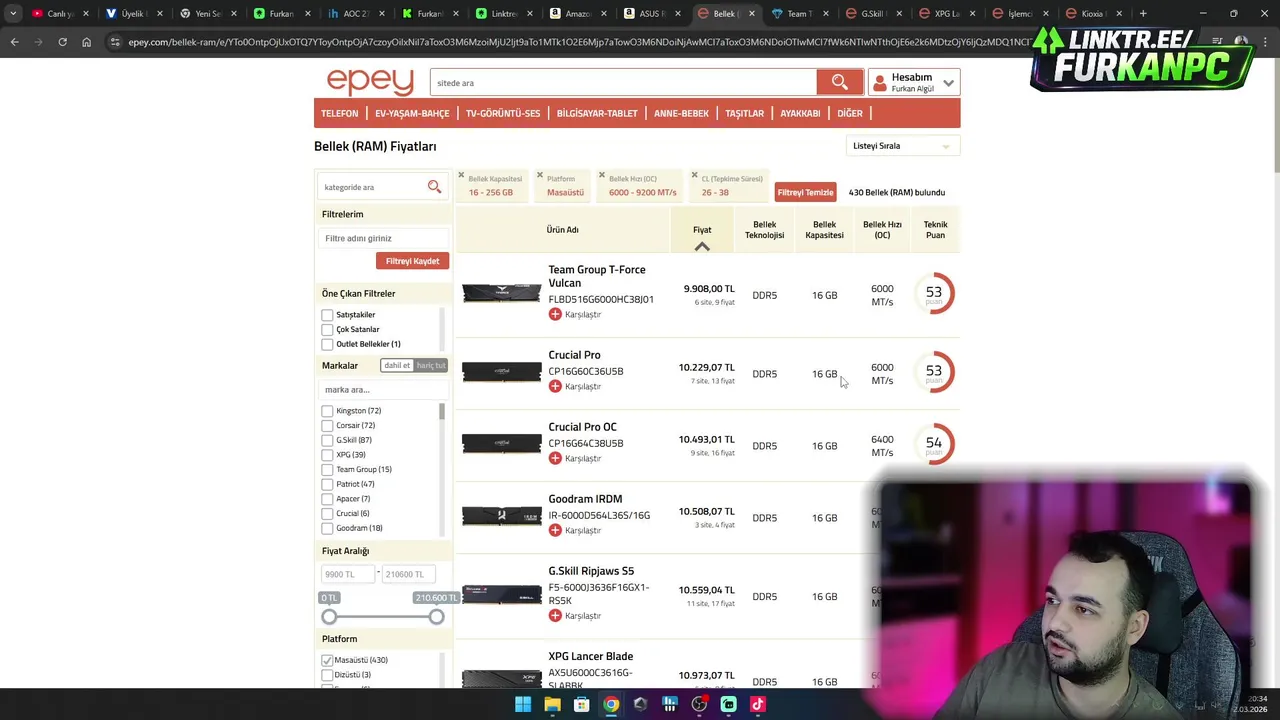
Task: Switch to Amazon browser tab
Action: (x=577, y=14)
